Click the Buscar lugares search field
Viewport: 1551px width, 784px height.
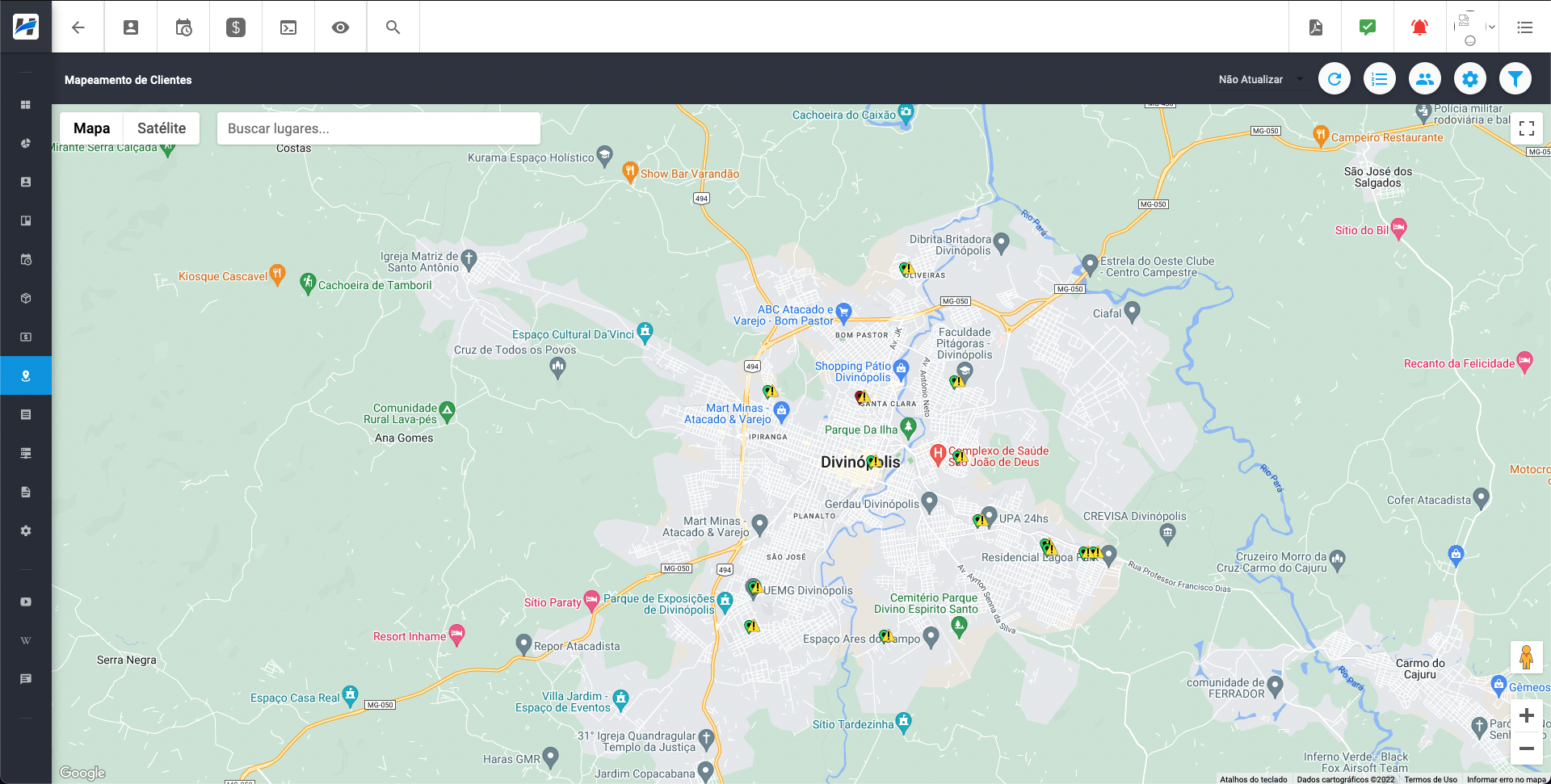(x=379, y=128)
